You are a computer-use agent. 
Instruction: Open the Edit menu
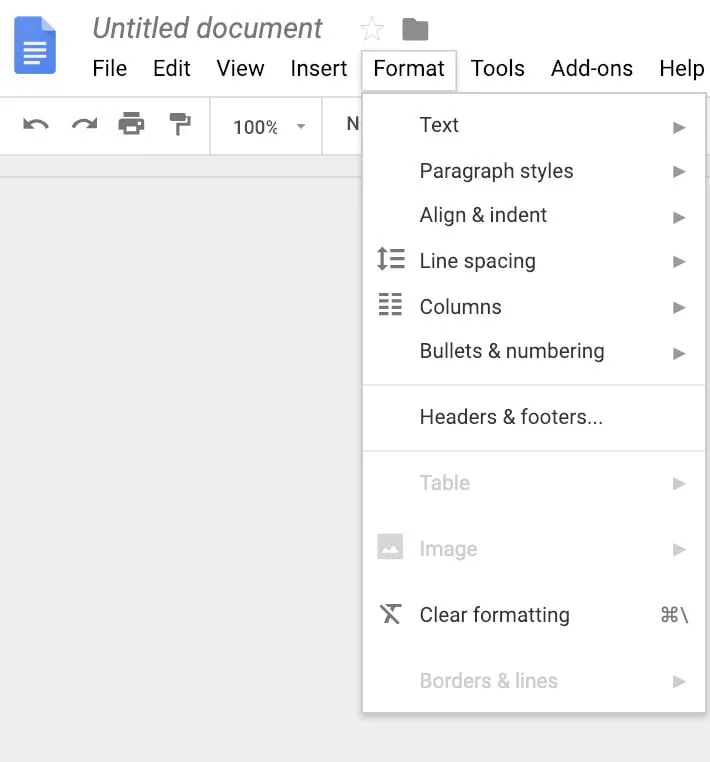click(172, 68)
